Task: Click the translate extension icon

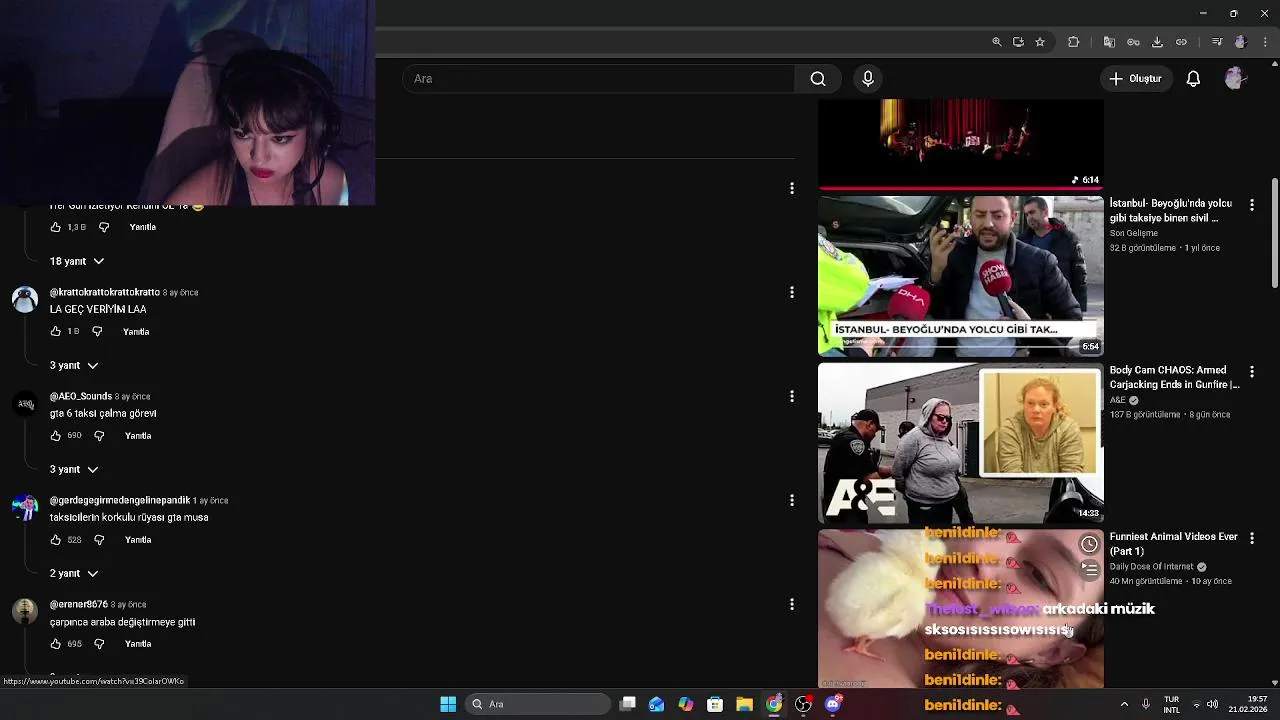Action: 1109,42
